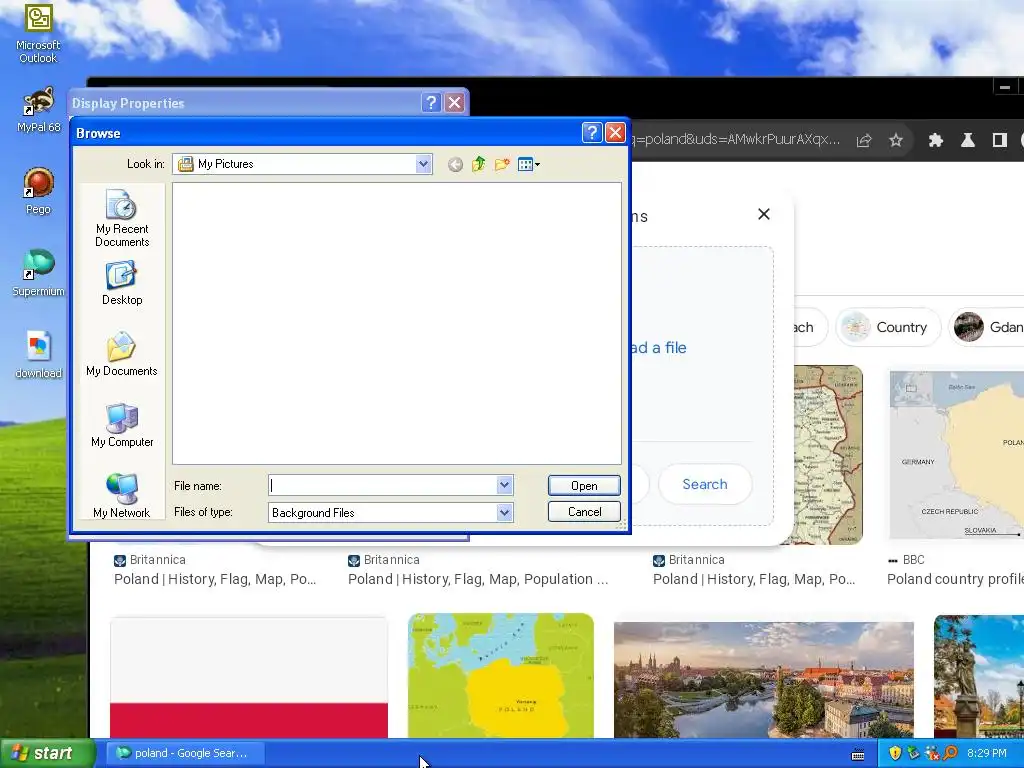Open the BBC Poland country profile link
The height and width of the screenshot is (768, 1024).
(955, 579)
